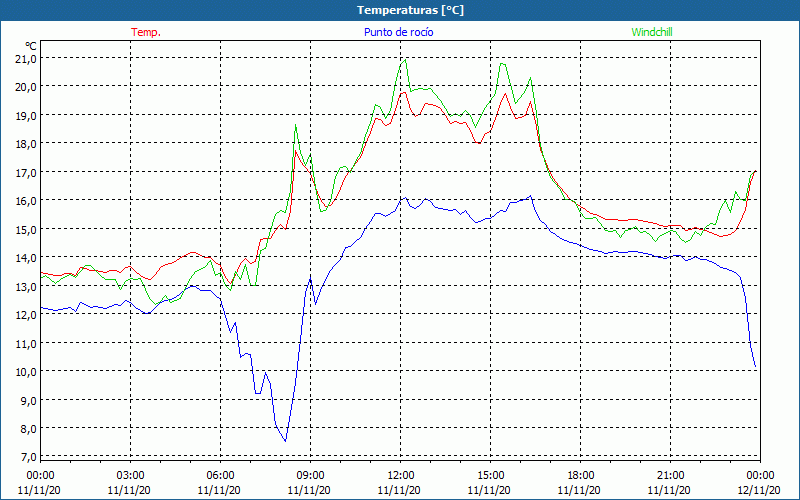Image resolution: width=800 pixels, height=500 pixels.
Task: Click the °C unit label on axis
Action: 31,45
